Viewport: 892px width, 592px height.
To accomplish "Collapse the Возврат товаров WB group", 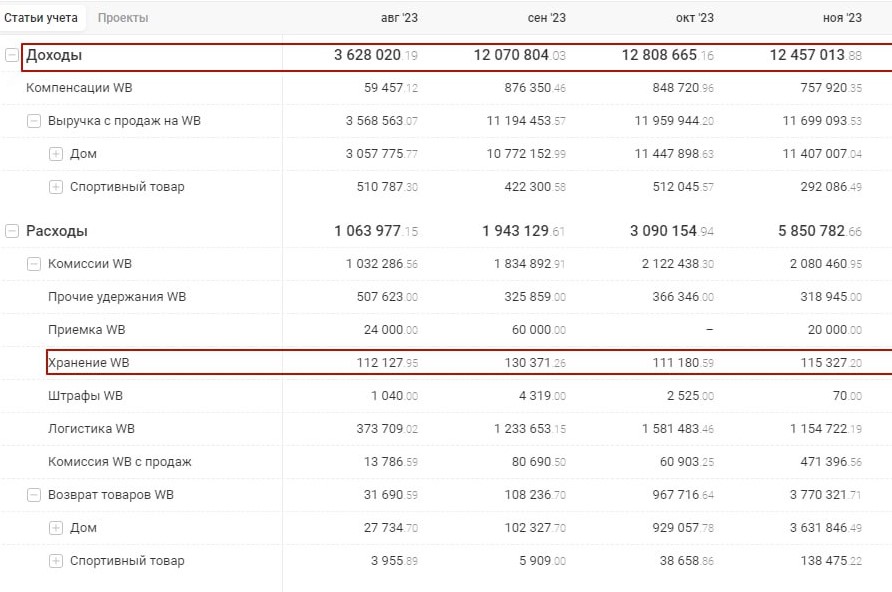I will (34, 495).
